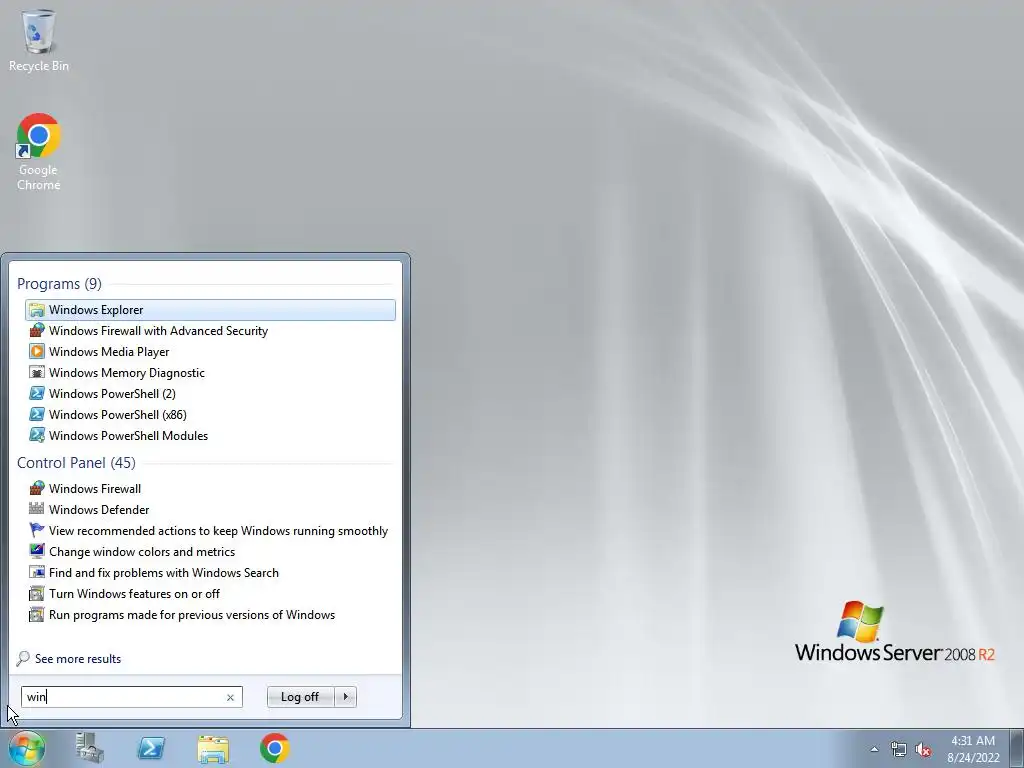Open Windows PowerShell Modules
Viewport: 1024px width, 768px height.
click(x=210, y=435)
